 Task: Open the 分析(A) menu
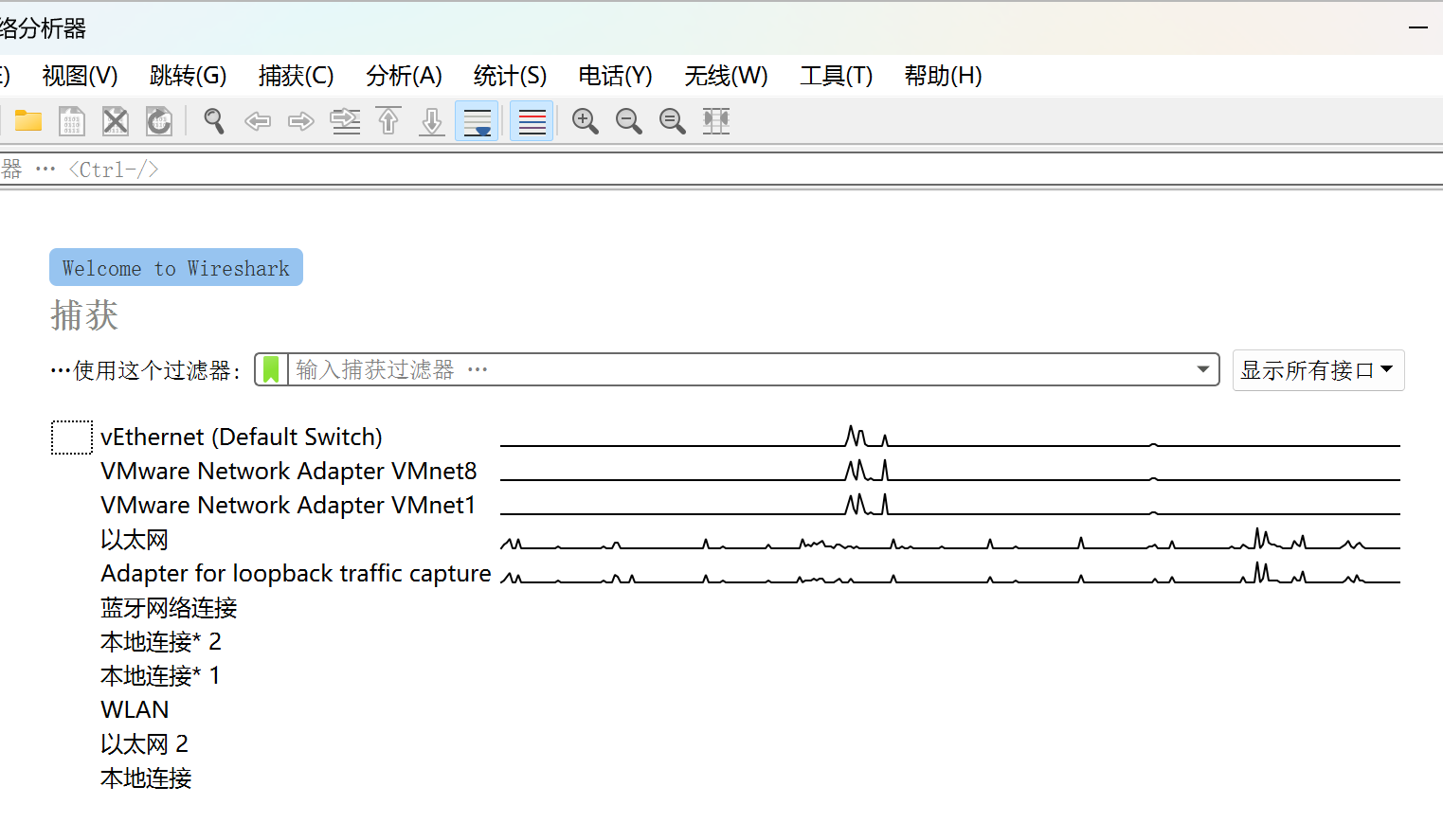pyautogui.click(x=404, y=76)
